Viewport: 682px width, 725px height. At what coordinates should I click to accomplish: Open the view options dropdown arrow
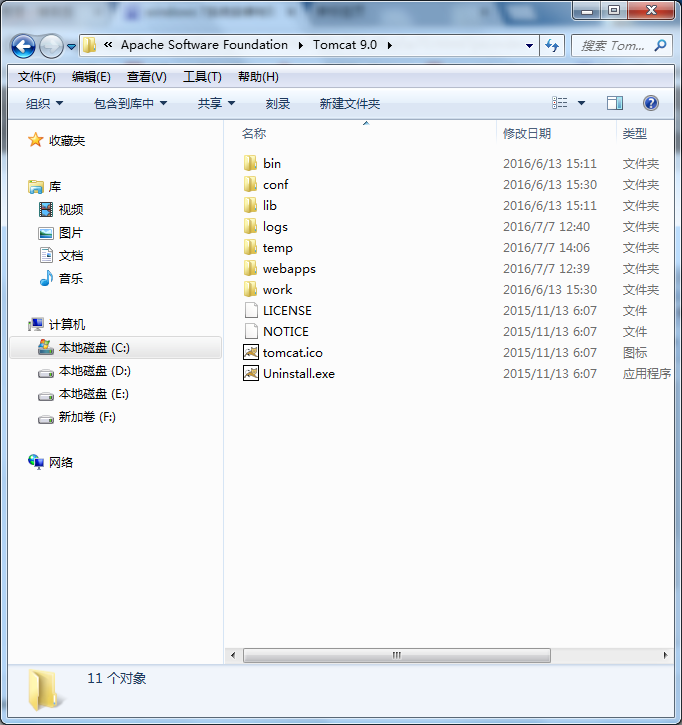581,103
